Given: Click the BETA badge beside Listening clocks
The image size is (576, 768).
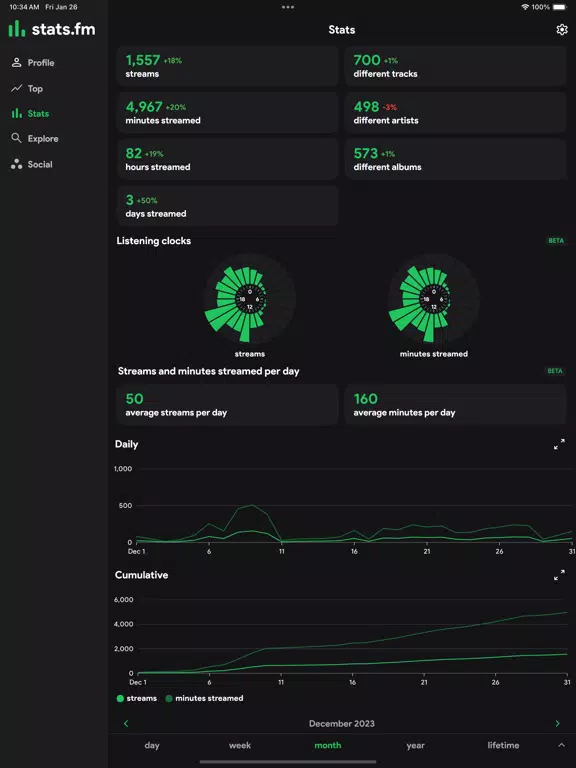Looking at the screenshot, I should [556, 240].
